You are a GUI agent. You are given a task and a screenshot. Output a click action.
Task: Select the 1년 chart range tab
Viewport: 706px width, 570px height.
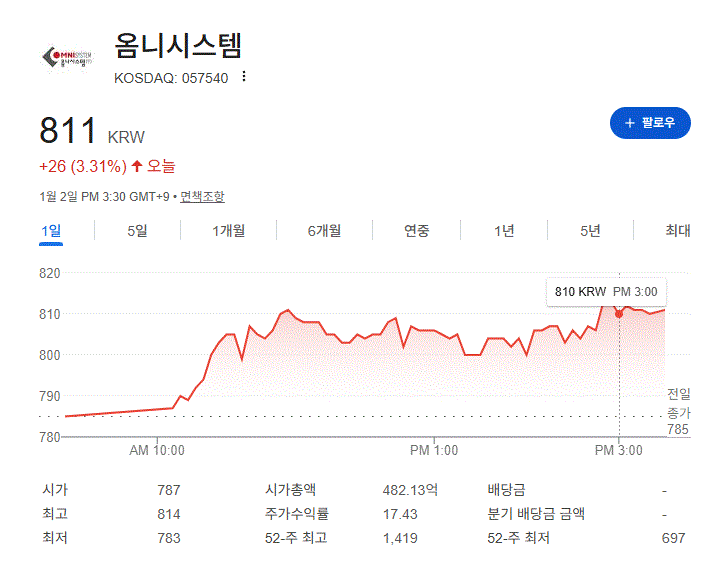(504, 231)
